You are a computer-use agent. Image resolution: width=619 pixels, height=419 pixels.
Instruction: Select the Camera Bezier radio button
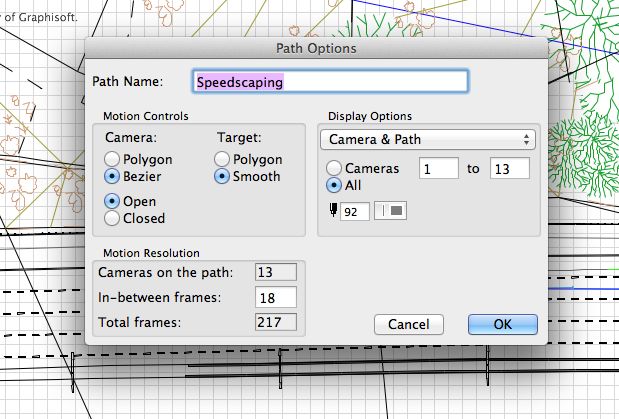coord(112,176)
